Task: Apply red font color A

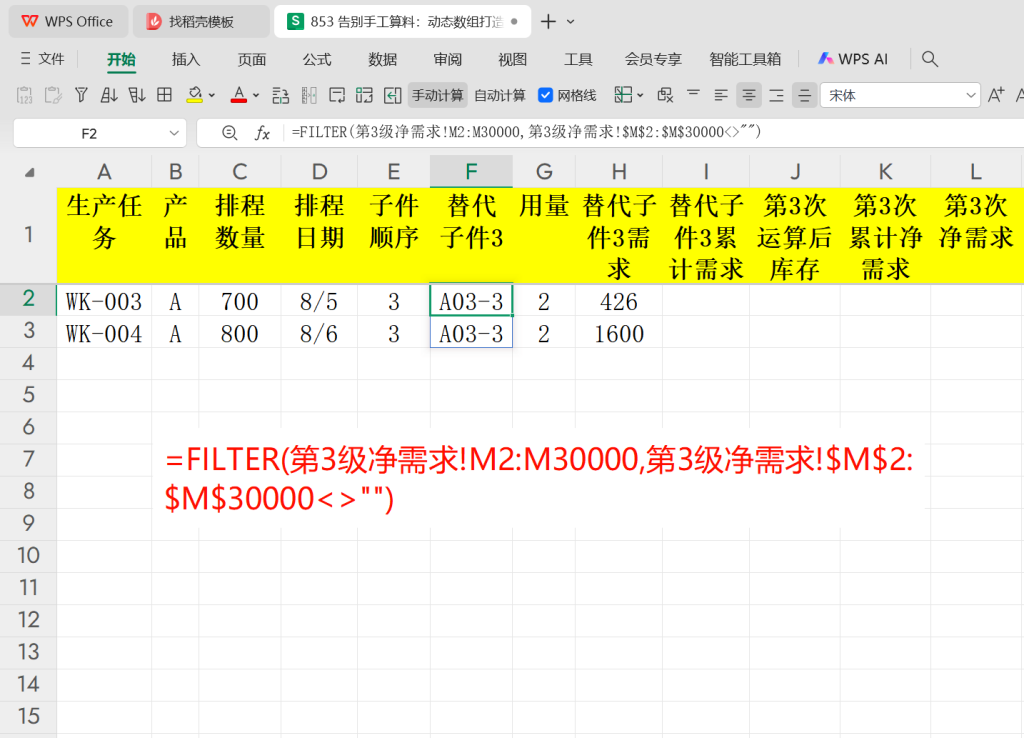Action: click(x=239, y=95)
